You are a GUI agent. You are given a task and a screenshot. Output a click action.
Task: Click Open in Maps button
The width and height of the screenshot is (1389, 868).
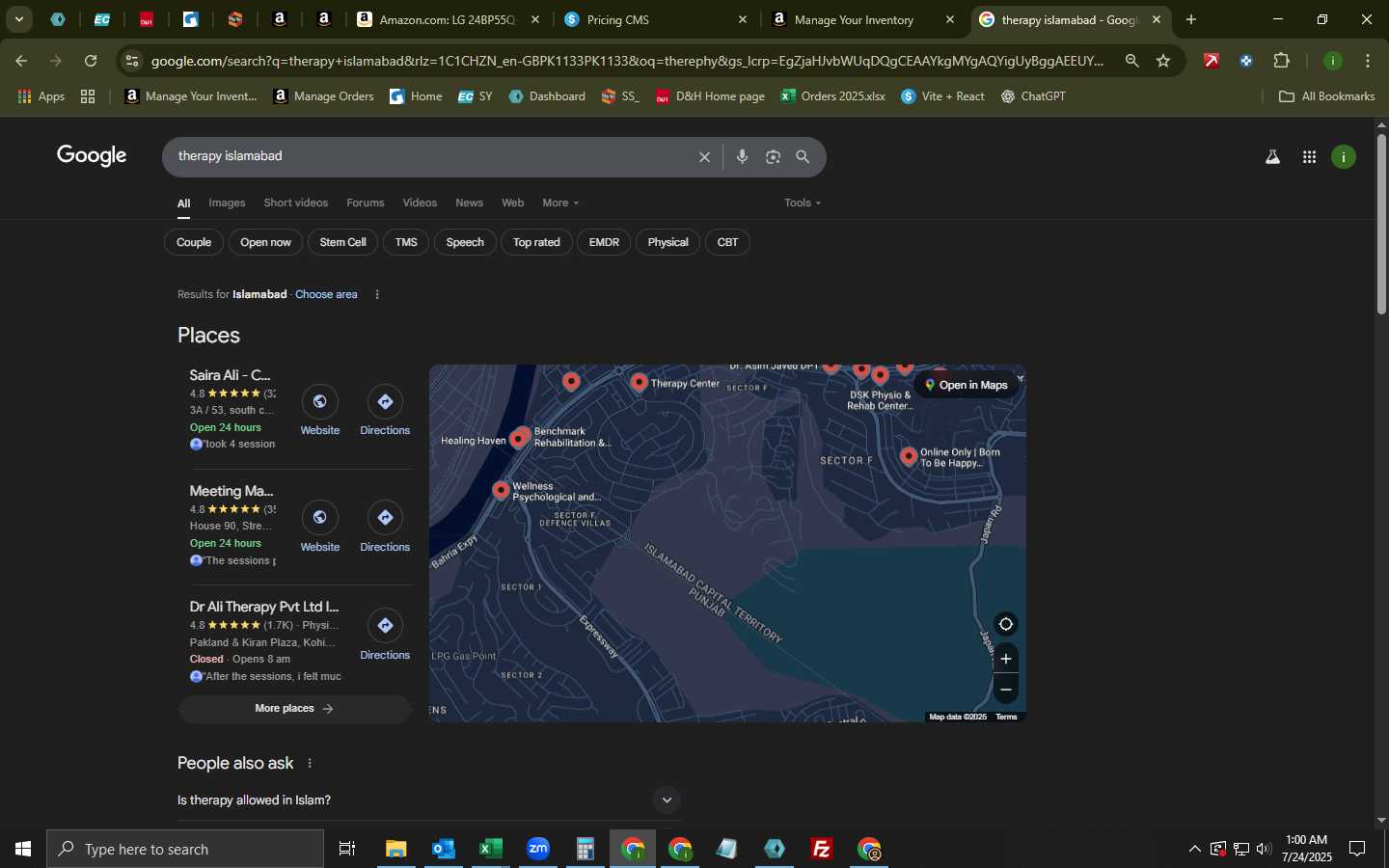click(x=967, y=385)
